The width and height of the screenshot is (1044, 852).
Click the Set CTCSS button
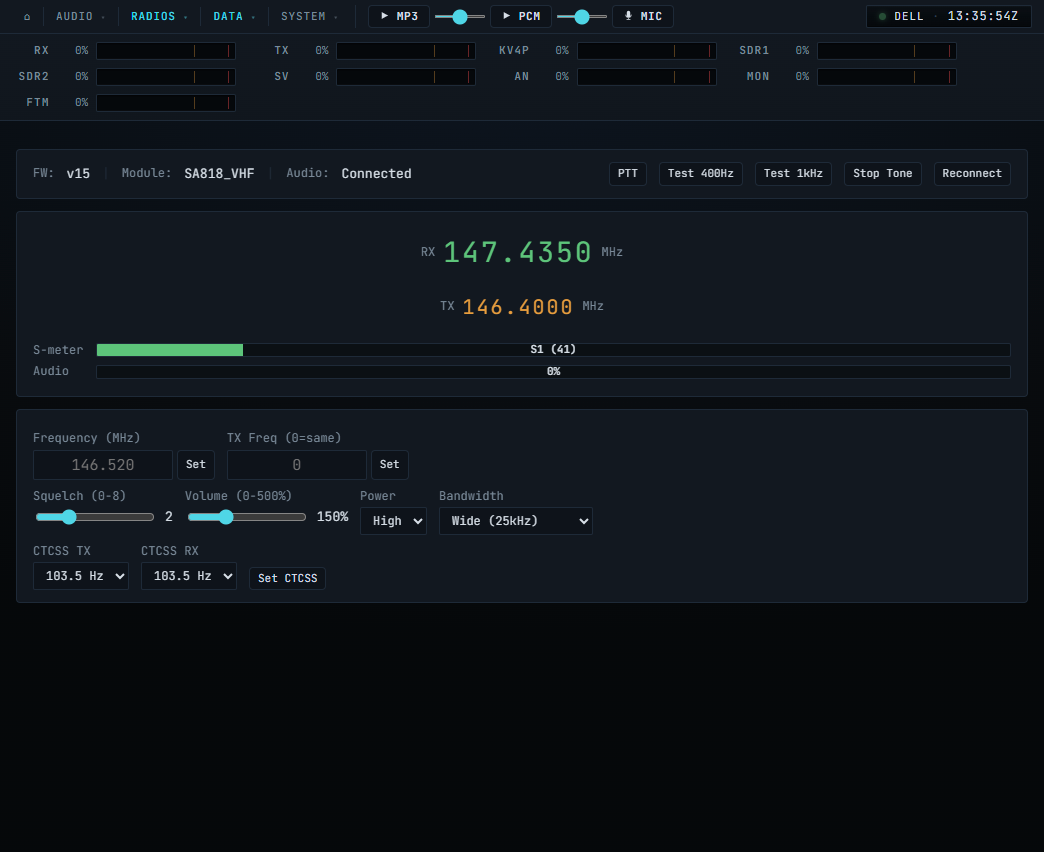[x=288, y=578]
